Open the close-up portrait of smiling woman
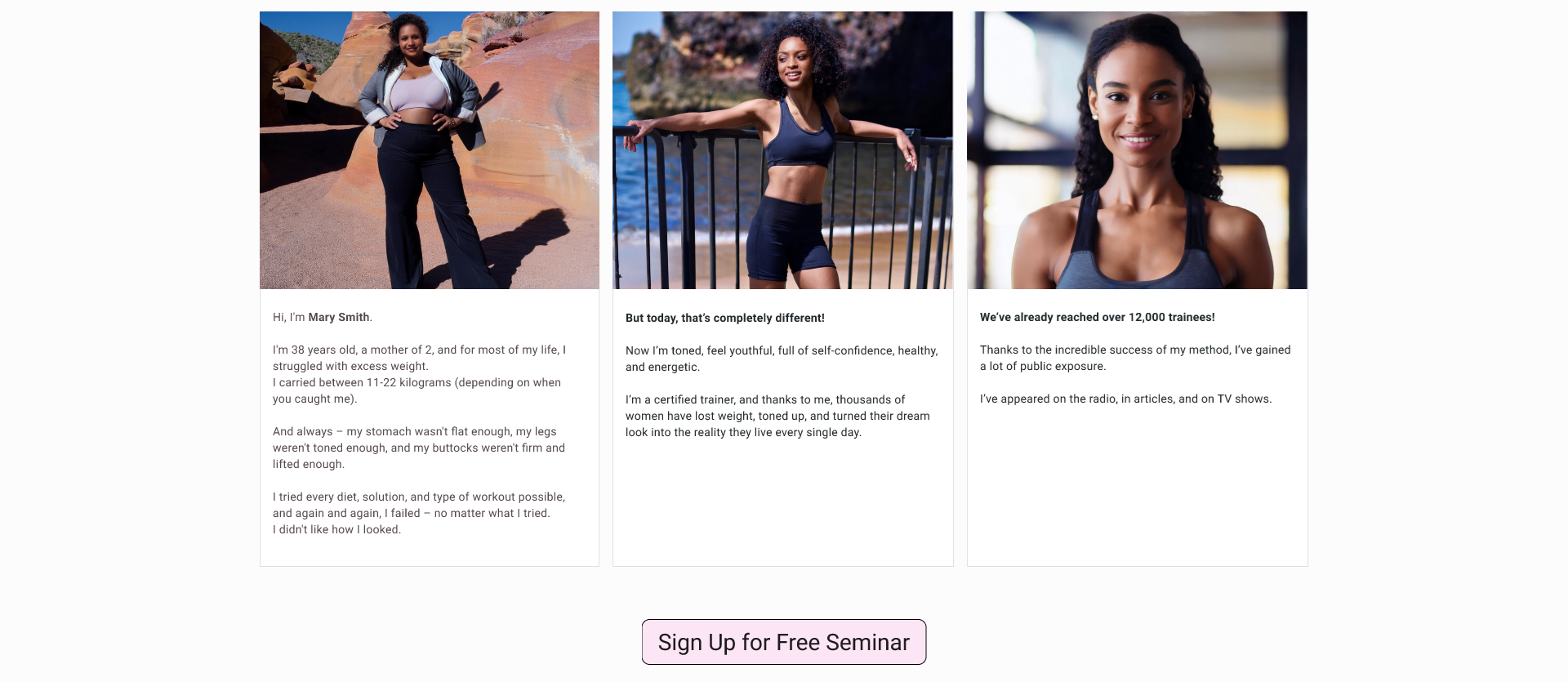The image size is (1568, 682). pyautogui.click(x=1137, y=150)
